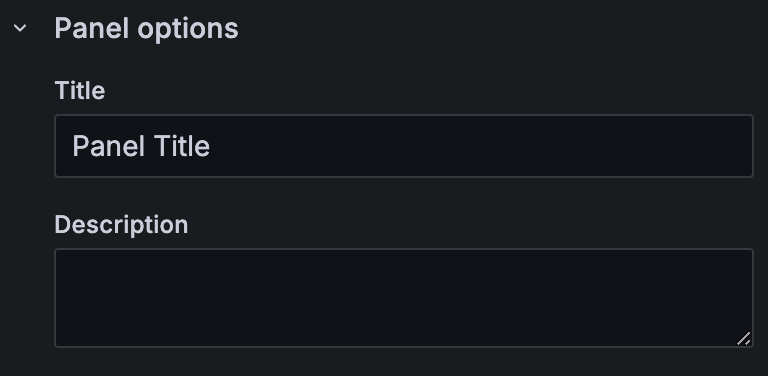Viewport: 768px width, 376px height.
Task: Click the bottom-left area of Description field
Action: (69, 335)
